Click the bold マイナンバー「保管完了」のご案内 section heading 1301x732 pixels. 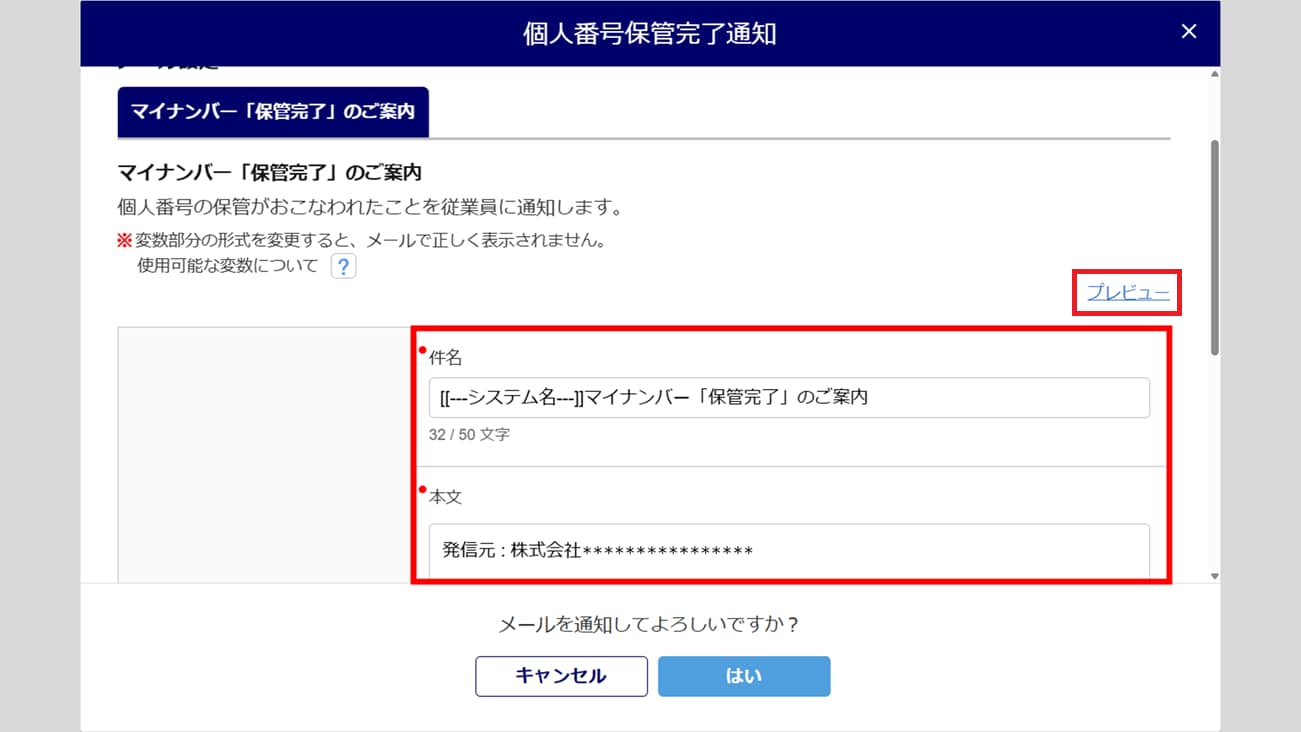coord(269,173)
